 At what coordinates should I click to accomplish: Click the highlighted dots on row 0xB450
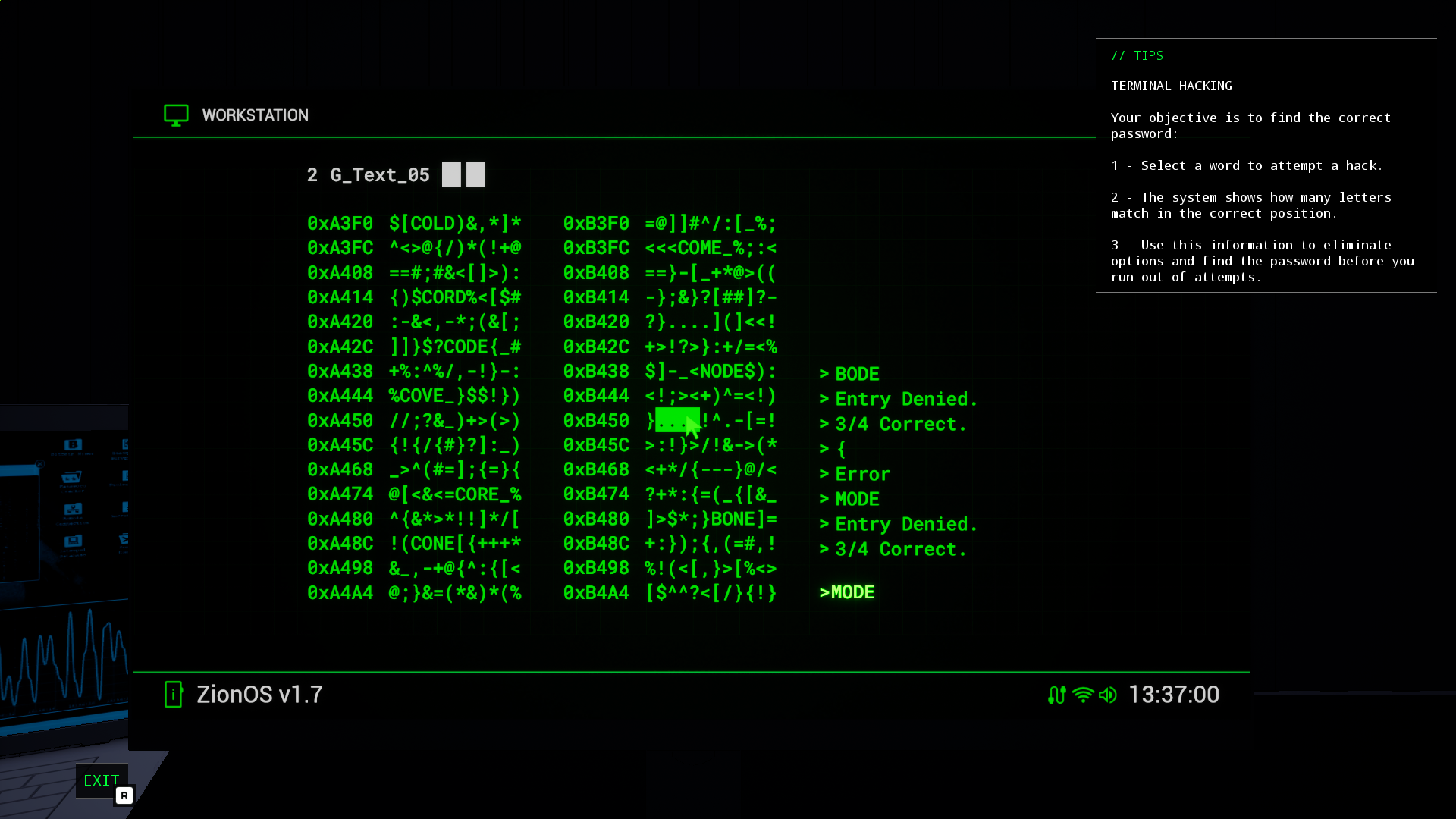678,421
